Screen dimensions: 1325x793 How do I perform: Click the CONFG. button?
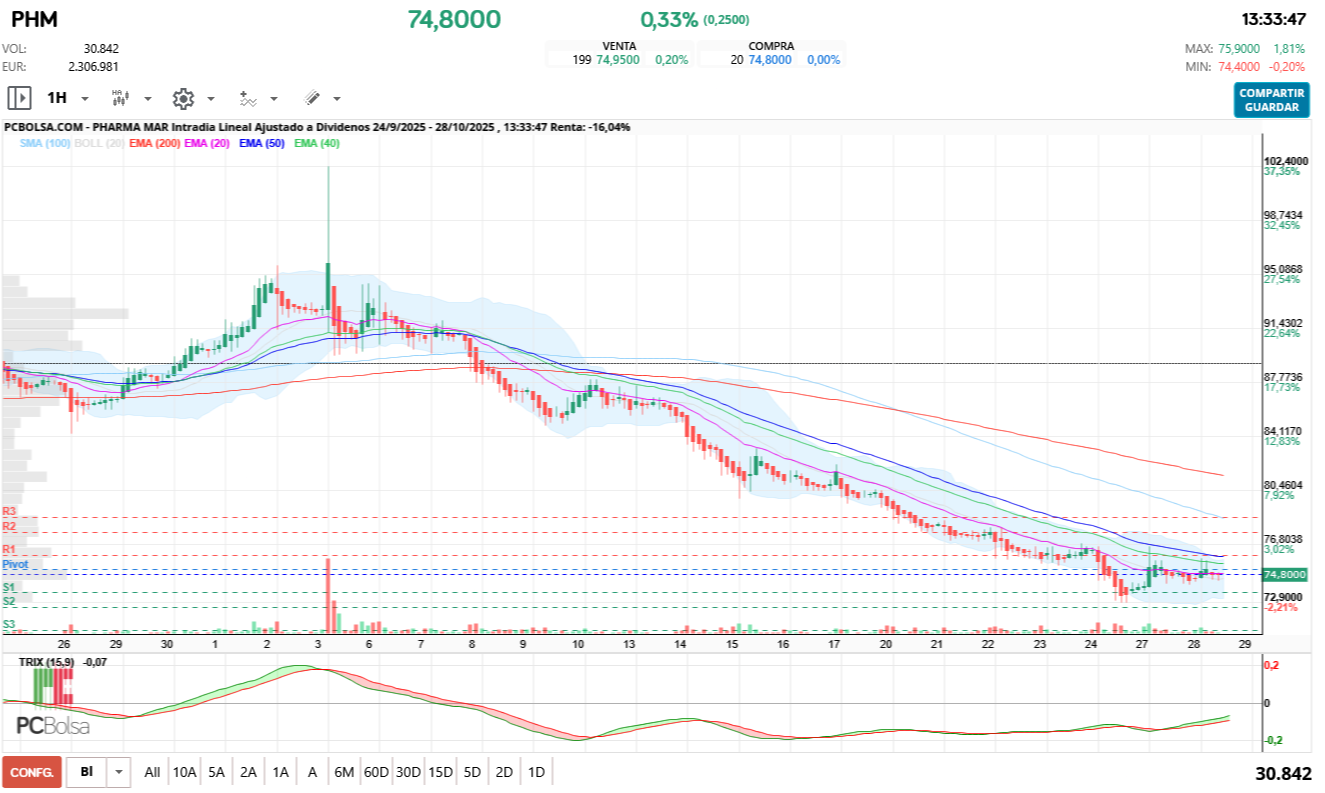pos(32,772)
